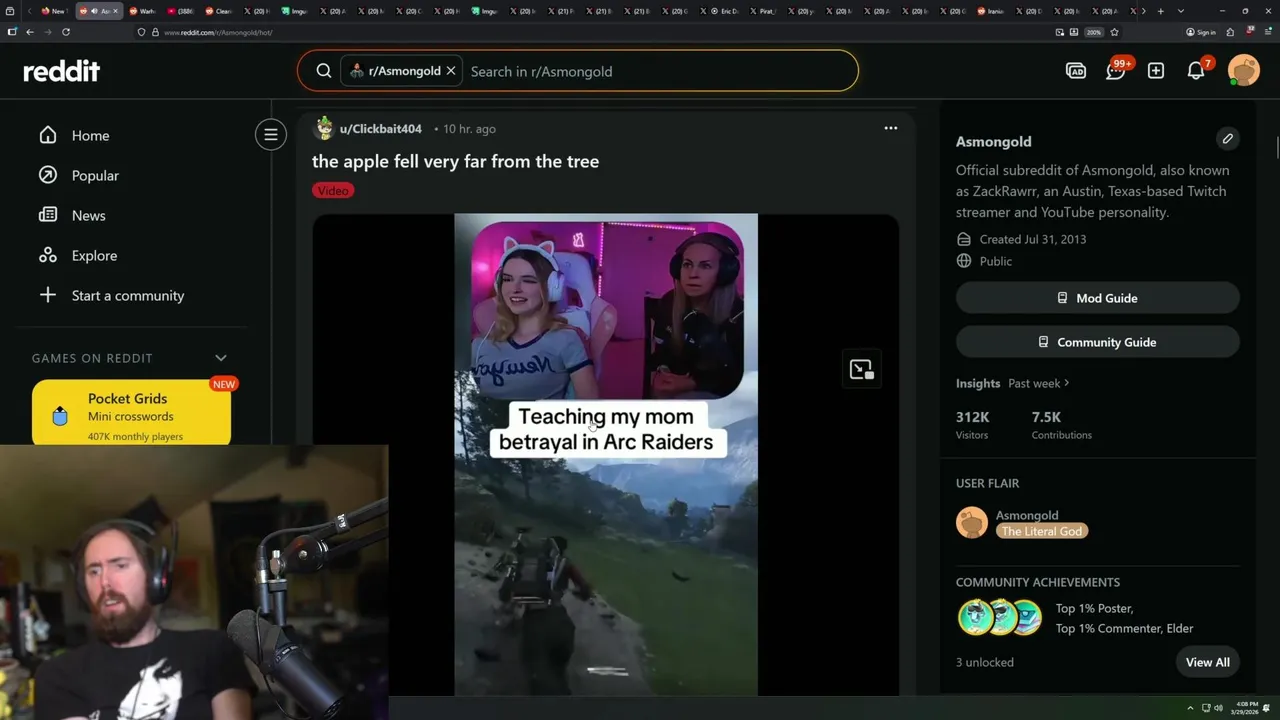This screenshot has width=1280, height=720.
Task: Open the Firefox View button
Action: point(9,11)
